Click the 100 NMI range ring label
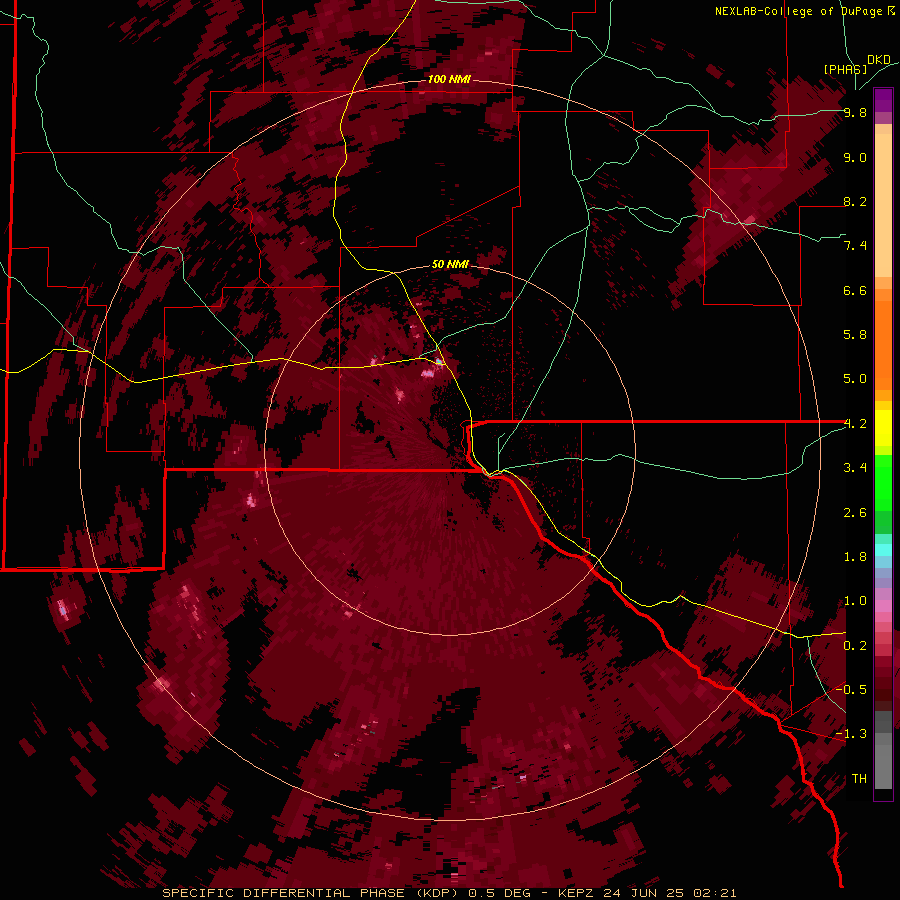900x900 pixels. click(449, 79)
